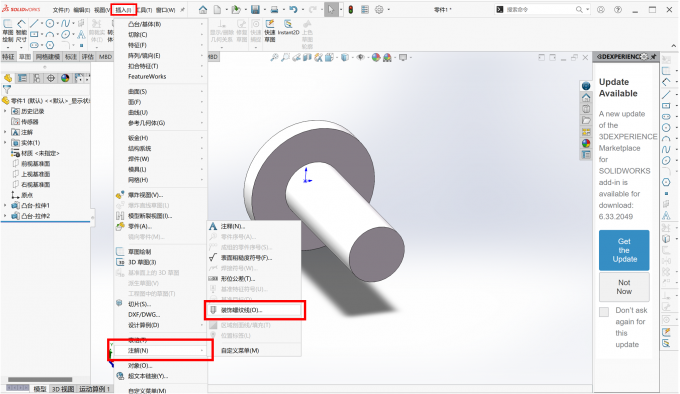Switch to the 运动算例 1 bottom tab
Viewport: 680px width, 394px height.
pyautogui.click(x=95, y=389)
